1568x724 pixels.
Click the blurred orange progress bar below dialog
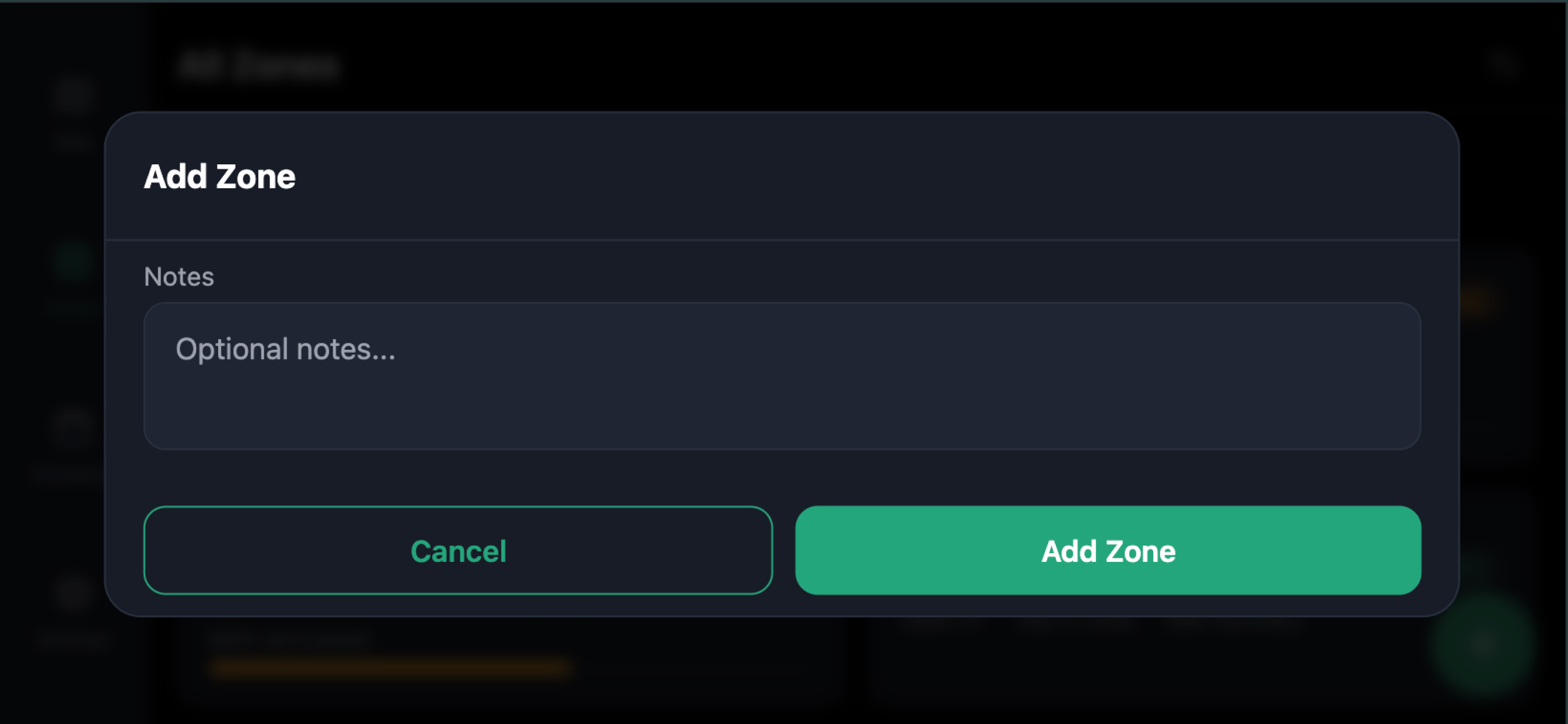coord(390,667)
